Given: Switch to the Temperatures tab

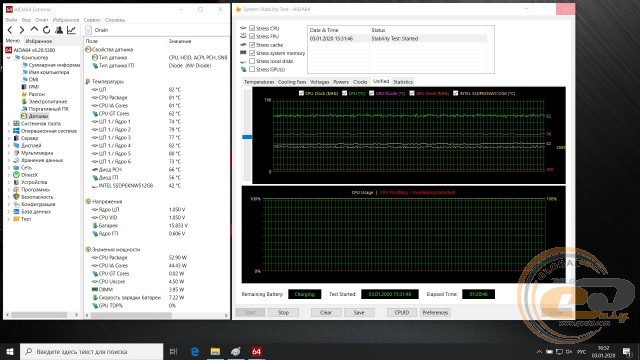Looking at the screenshot, I should [x=259, y=82].
